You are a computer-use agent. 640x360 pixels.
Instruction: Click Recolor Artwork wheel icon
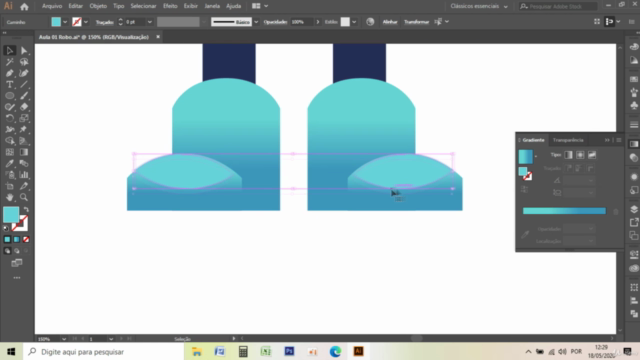click(370, 22)
